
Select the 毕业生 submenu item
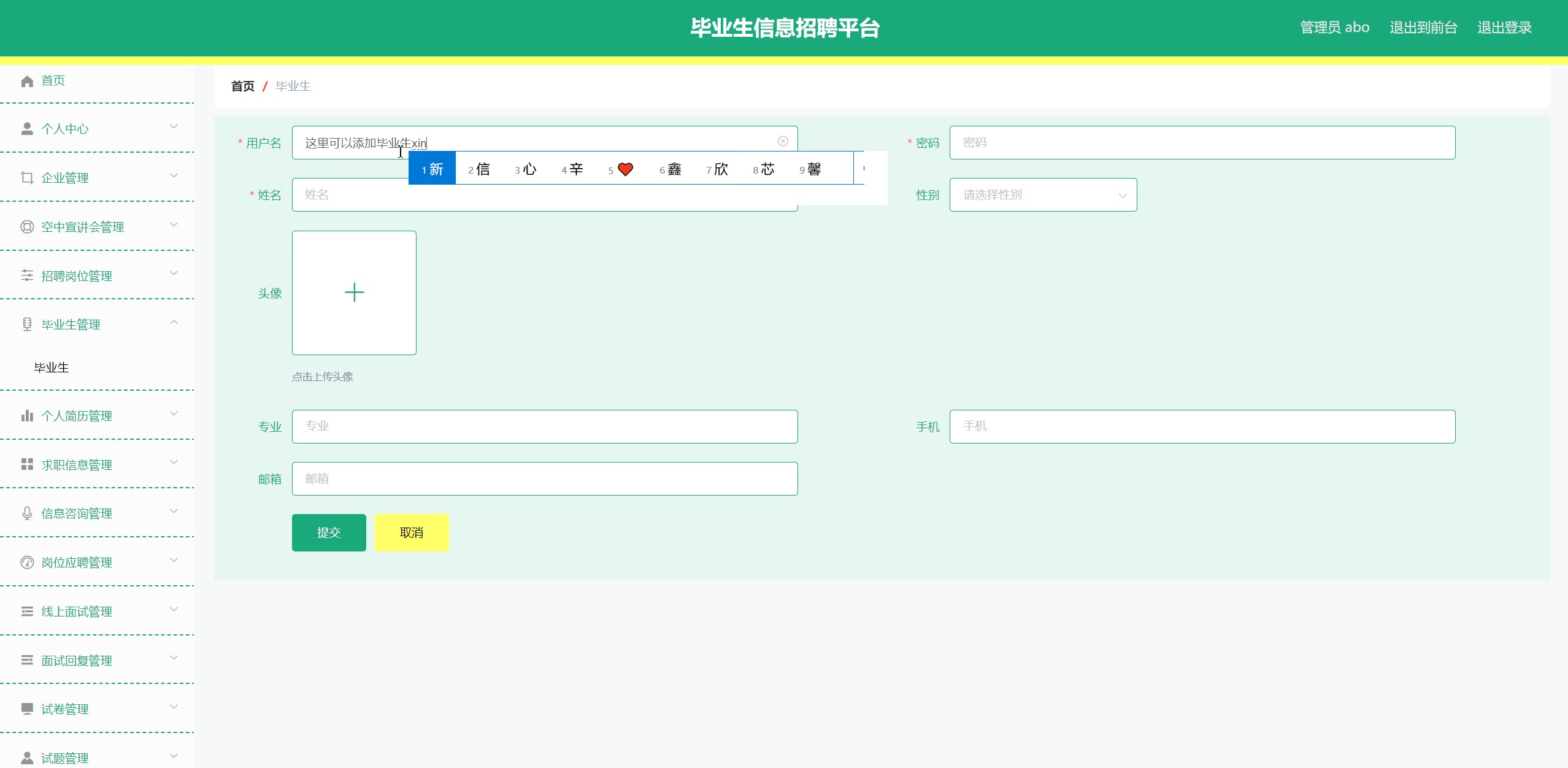(x=52, y=367)
